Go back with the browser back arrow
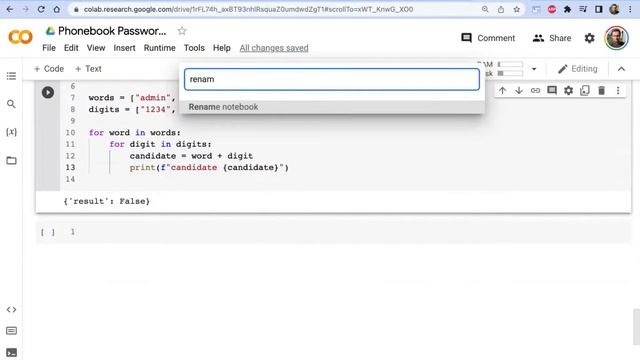640x360 pixels. (x=10, y=9)
